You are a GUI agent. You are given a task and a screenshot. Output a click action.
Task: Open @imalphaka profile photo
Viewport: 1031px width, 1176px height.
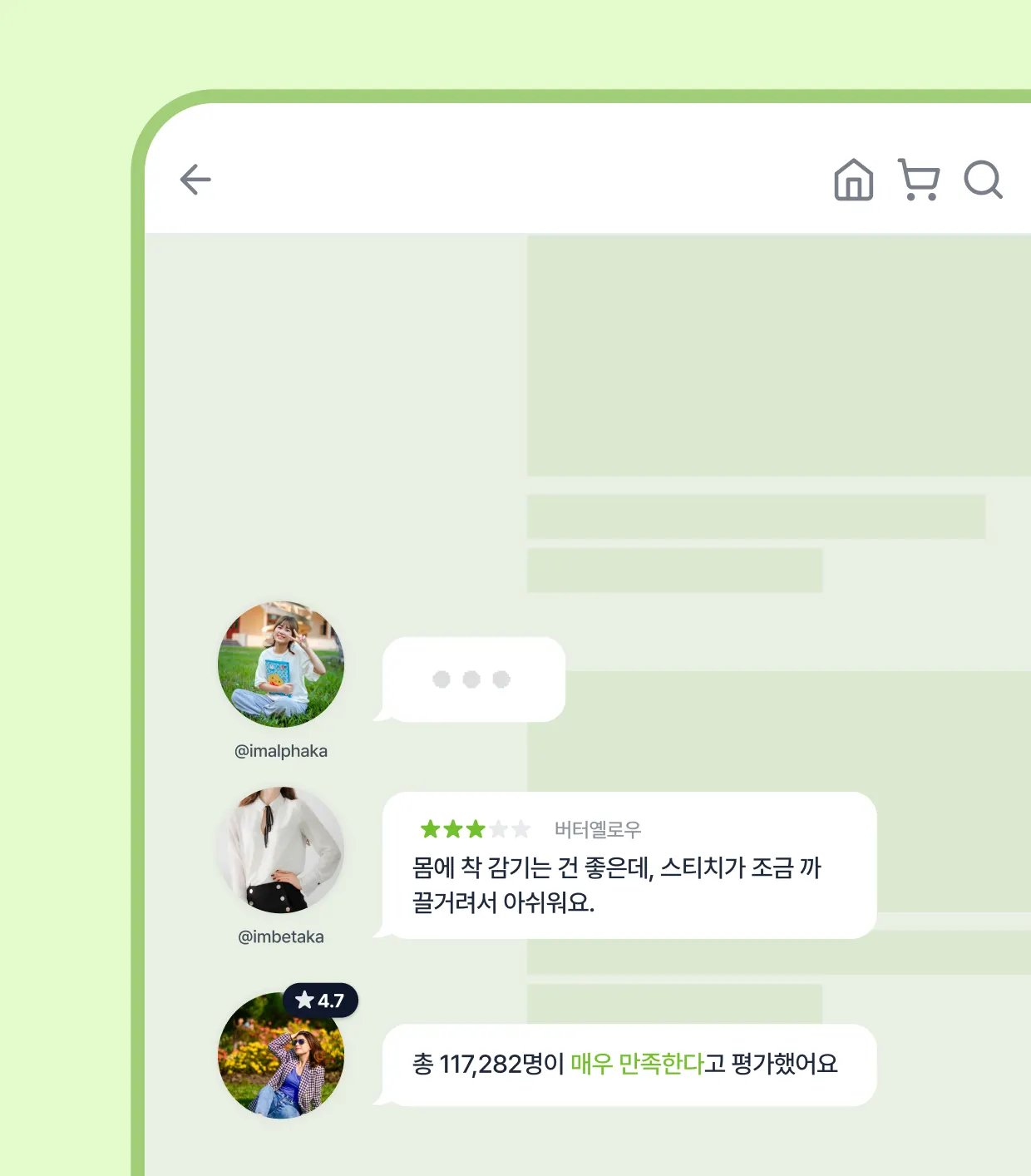tap(281, 665)
